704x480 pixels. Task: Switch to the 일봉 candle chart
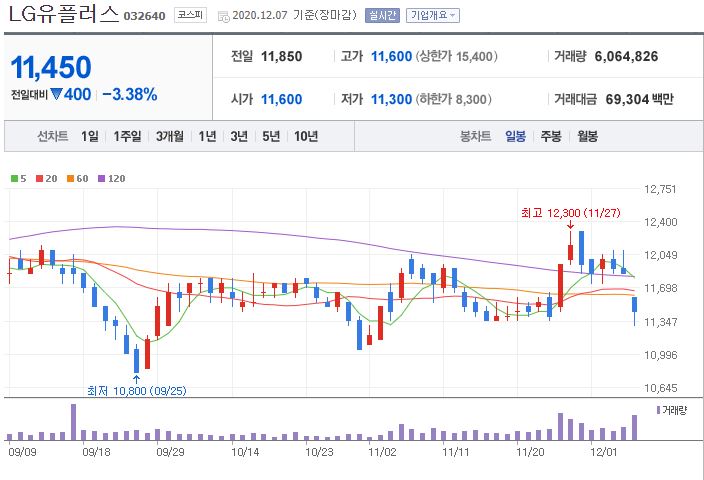(515, 136)
